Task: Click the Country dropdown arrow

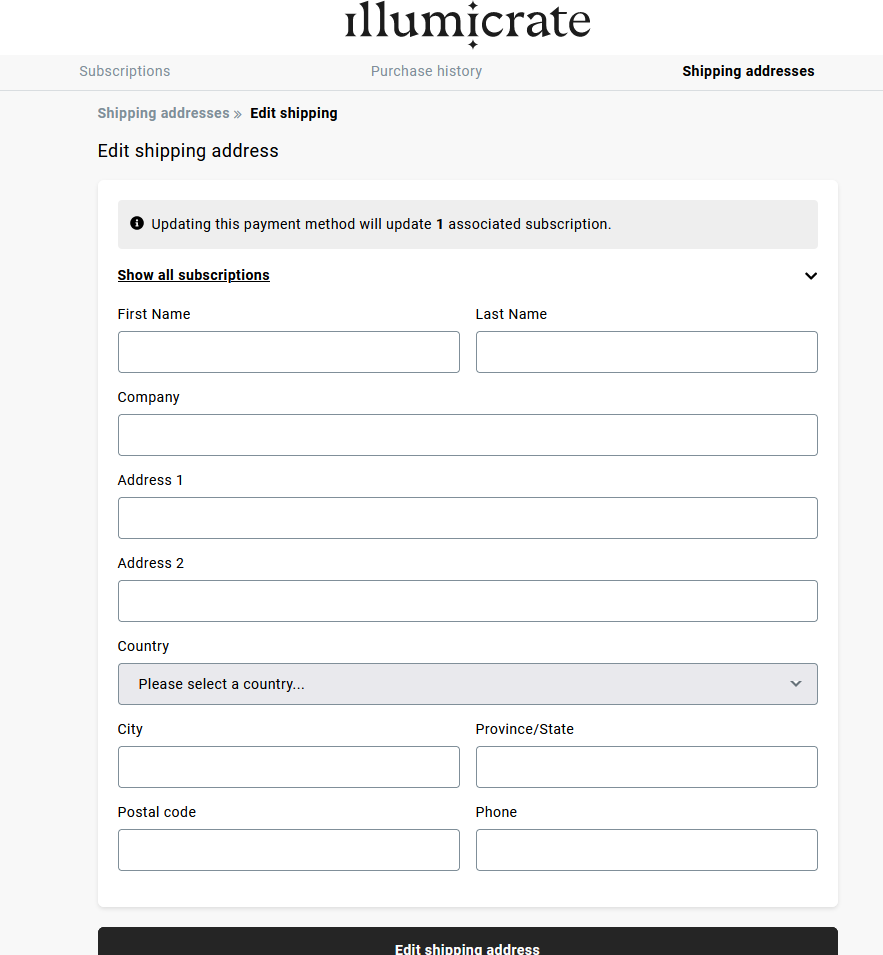Action: [x=796, y=684]
